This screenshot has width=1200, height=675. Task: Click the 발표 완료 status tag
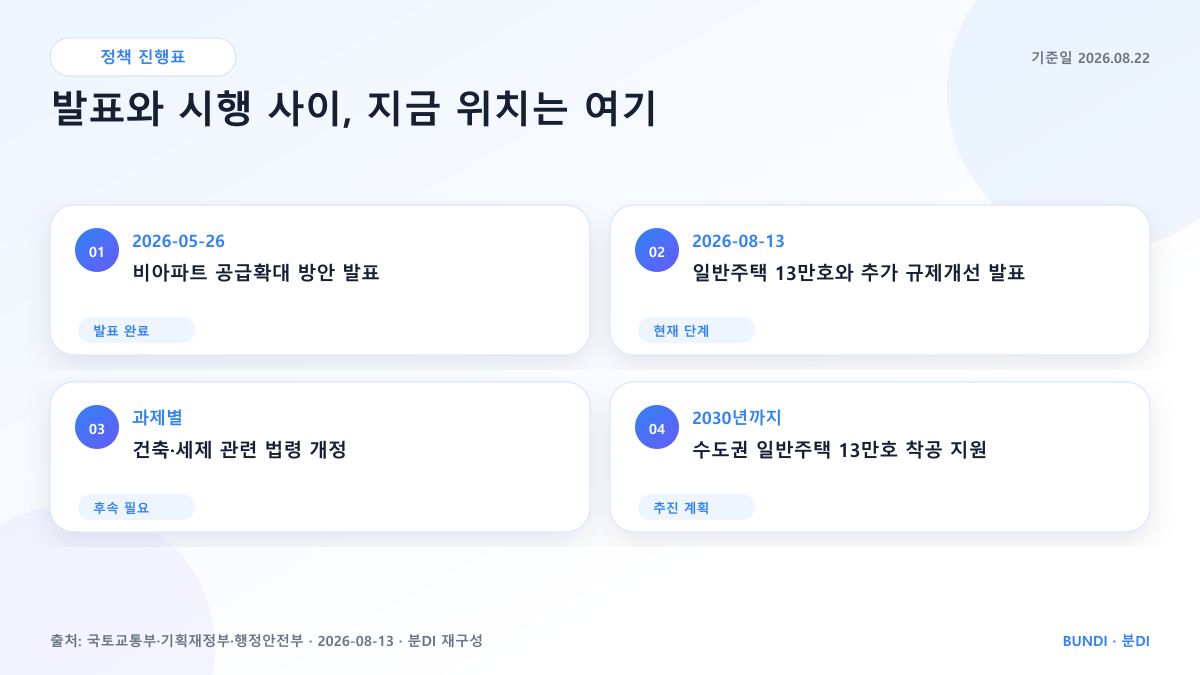[136, 330]
